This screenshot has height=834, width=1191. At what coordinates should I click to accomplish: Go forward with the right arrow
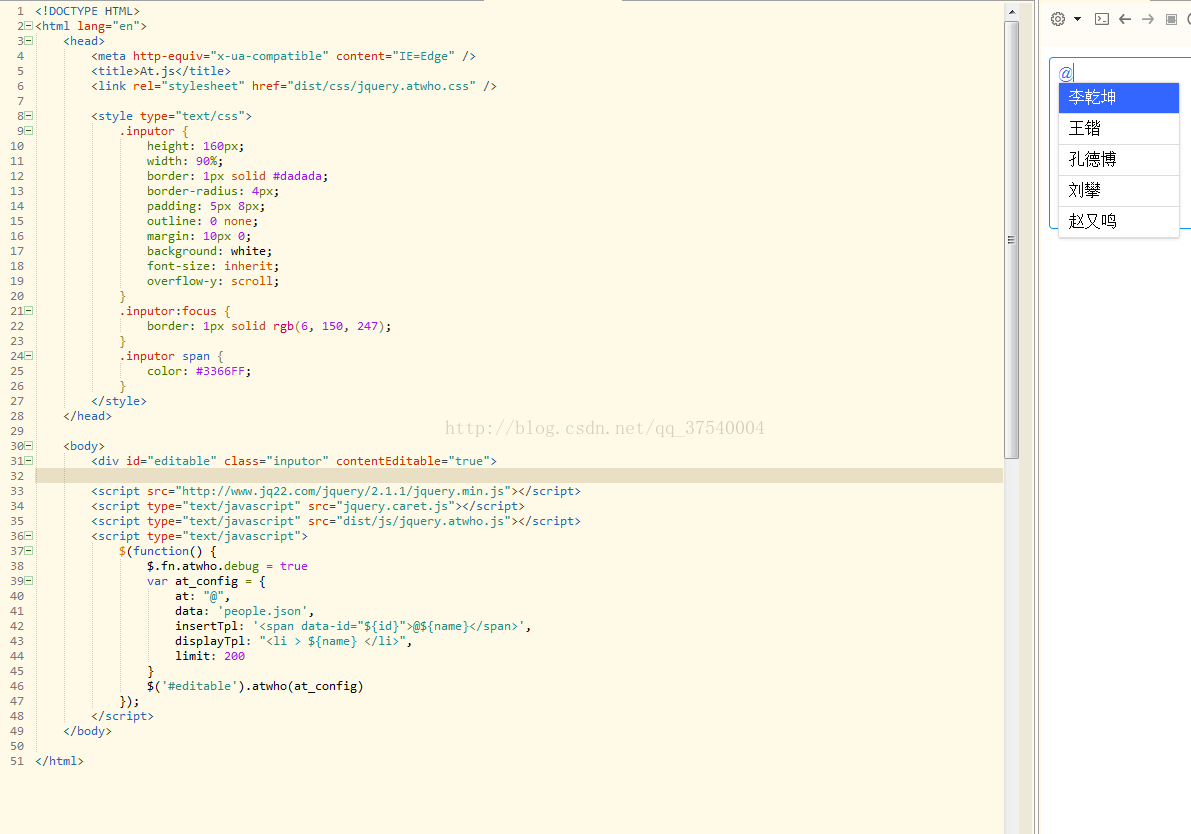pyautogui.click(x=1148, y=19)
